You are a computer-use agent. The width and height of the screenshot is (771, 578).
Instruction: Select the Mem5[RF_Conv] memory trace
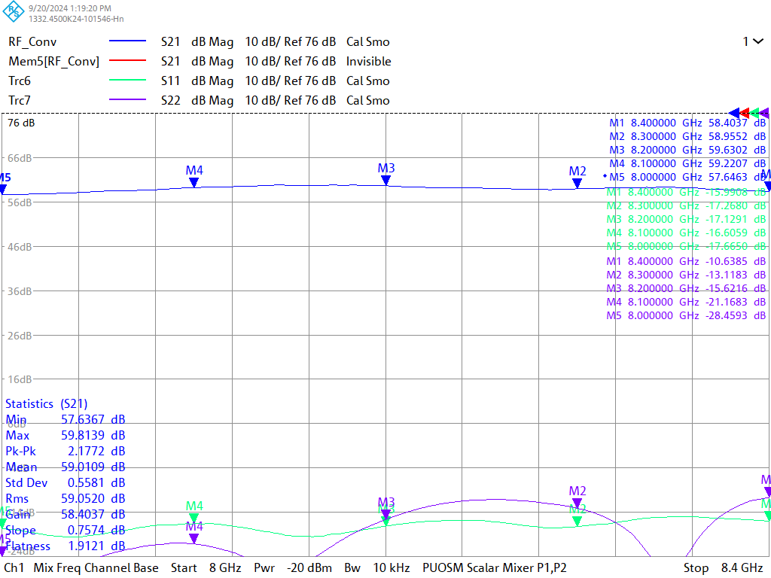pyautogui.click(x=53, y=61)
